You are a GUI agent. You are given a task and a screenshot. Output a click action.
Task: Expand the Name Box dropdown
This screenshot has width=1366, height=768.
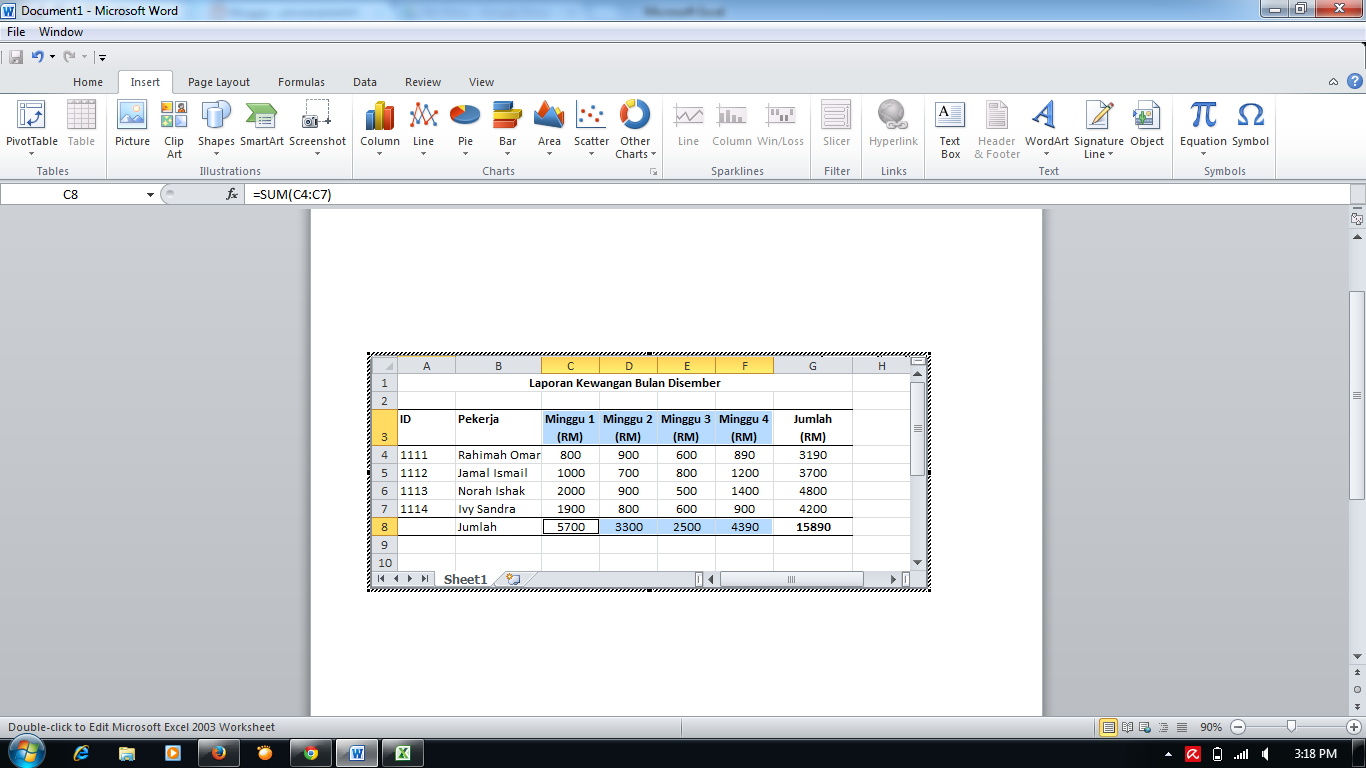(150, 194)
